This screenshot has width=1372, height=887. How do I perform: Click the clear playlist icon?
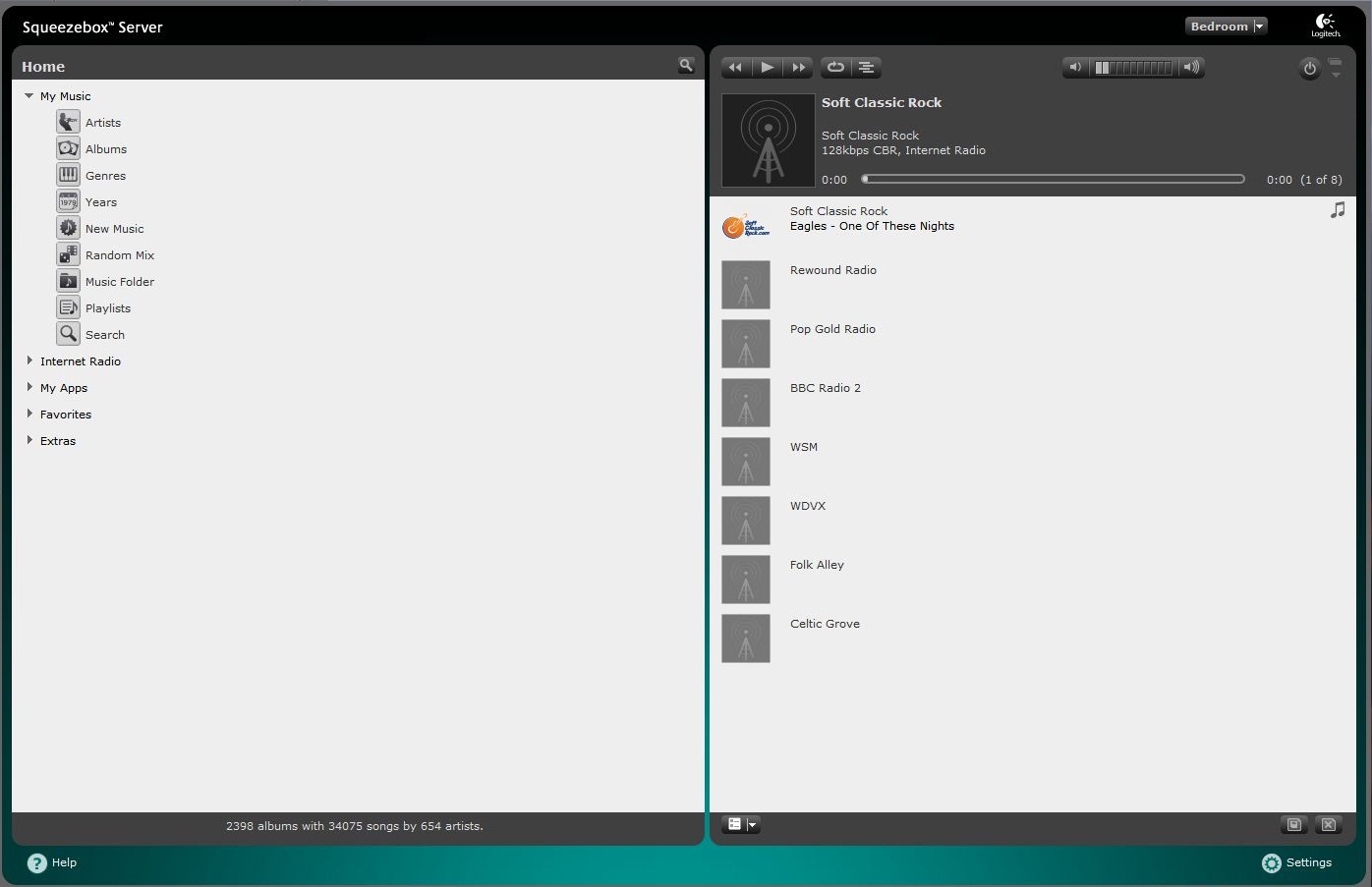click(1328, 824)
